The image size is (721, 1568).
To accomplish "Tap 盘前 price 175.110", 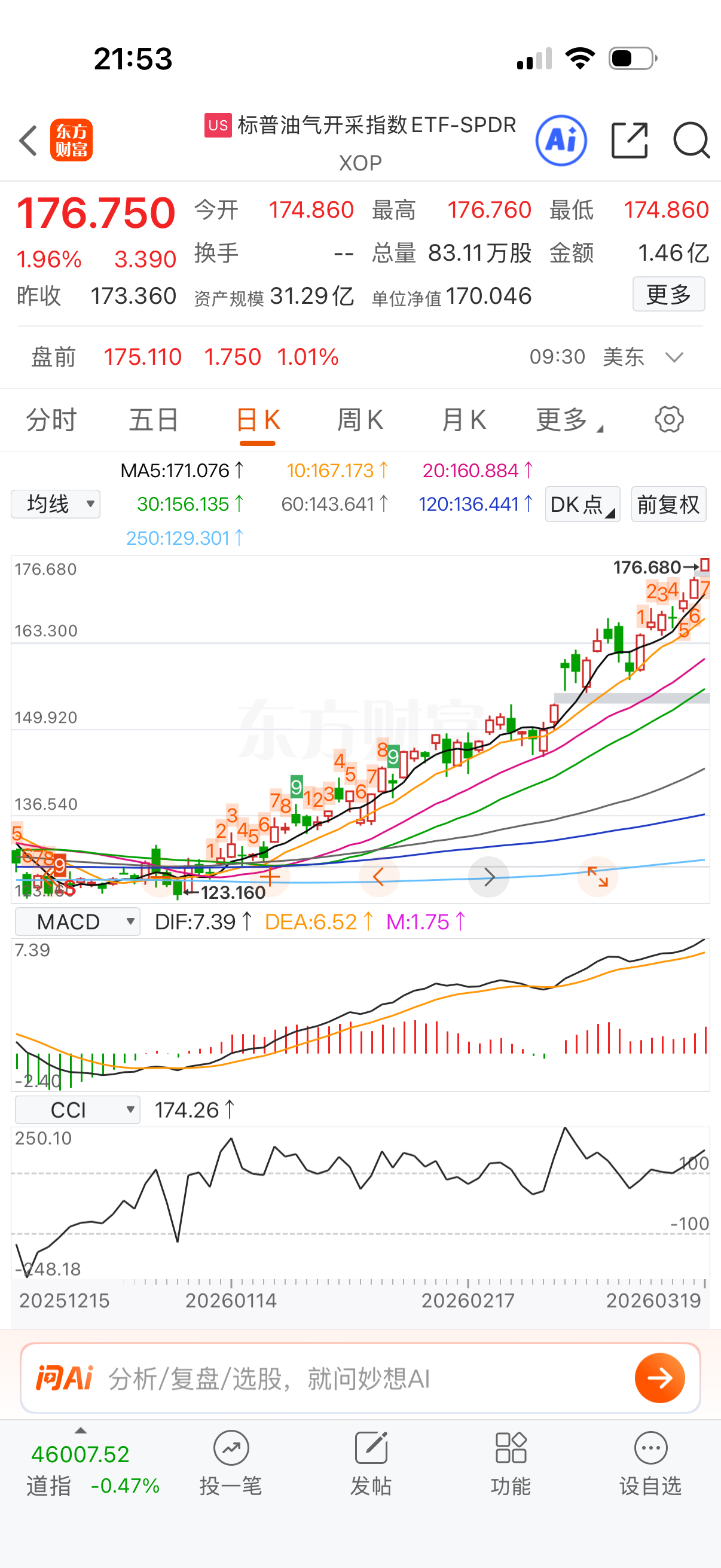I will click(142, 357).
